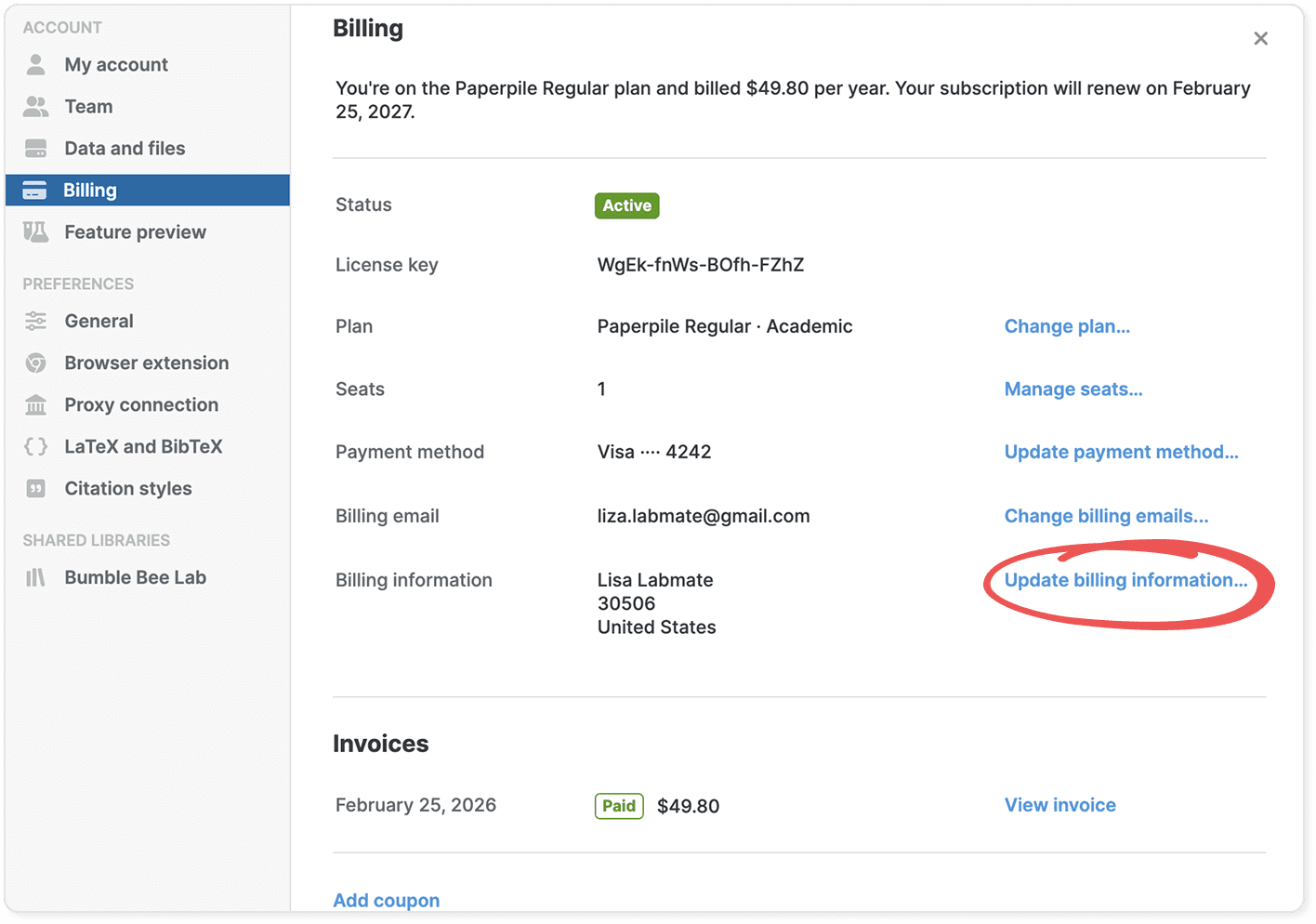
Task: Click the Feature preview flask icon
Action: point(36,232)
